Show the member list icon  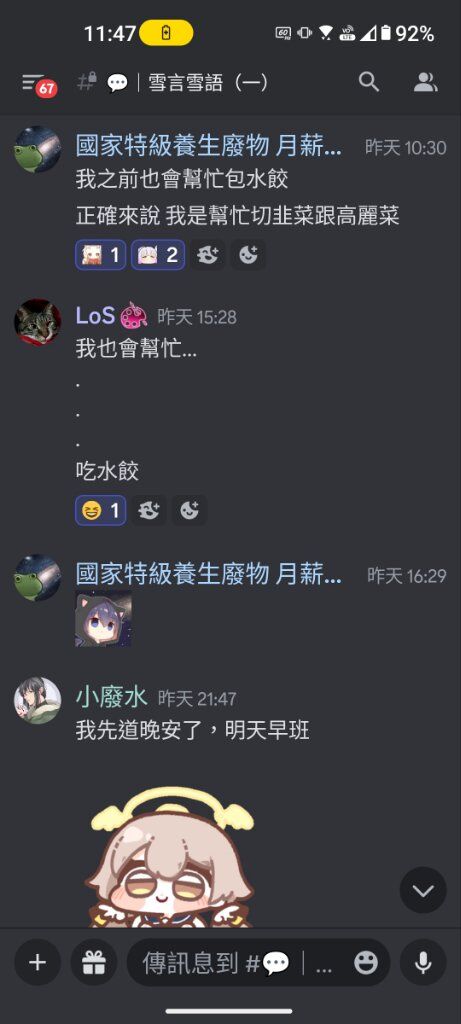click(425, 82)
